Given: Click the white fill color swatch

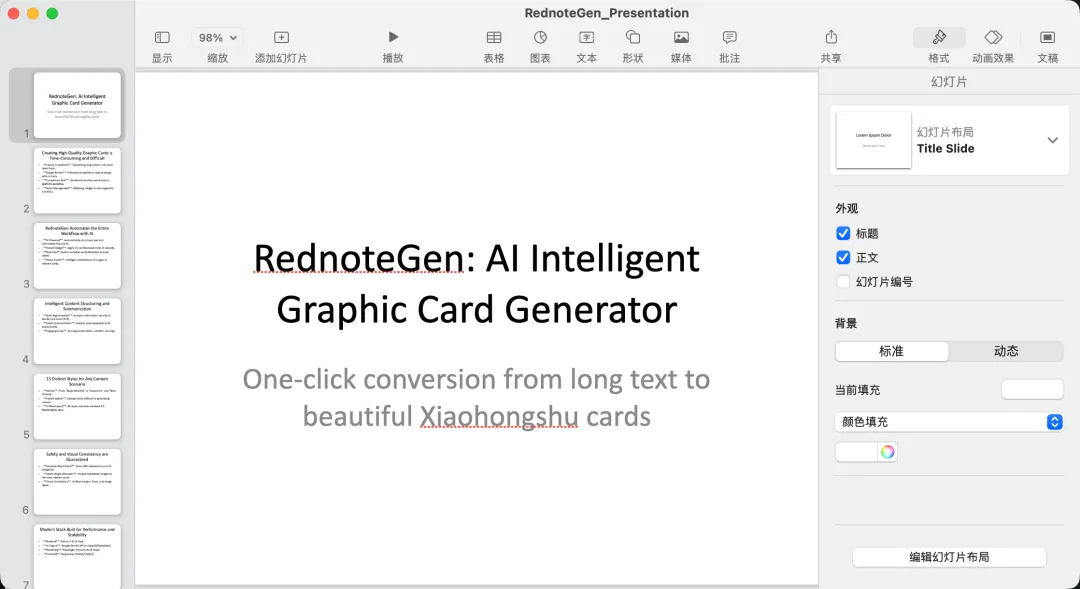Looking at the screenshot, I should 856,452.
